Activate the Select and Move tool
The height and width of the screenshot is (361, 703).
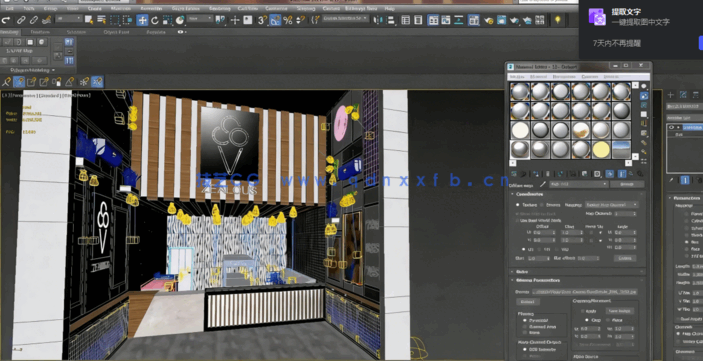[142, 20]
